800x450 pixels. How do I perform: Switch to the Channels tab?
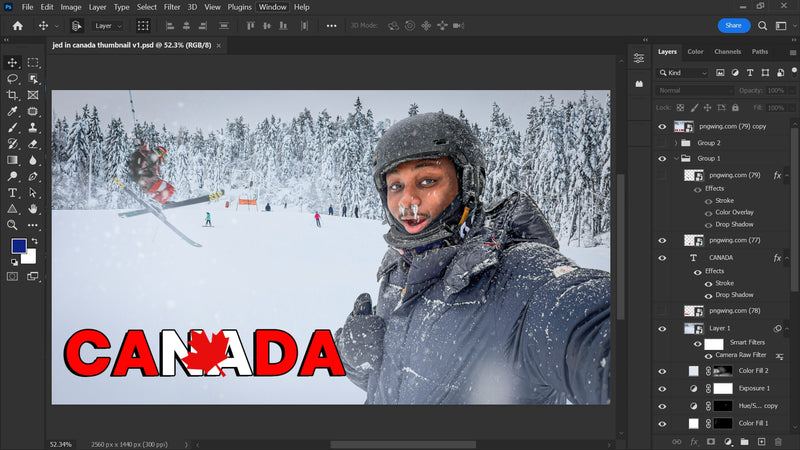pos(727,52)
